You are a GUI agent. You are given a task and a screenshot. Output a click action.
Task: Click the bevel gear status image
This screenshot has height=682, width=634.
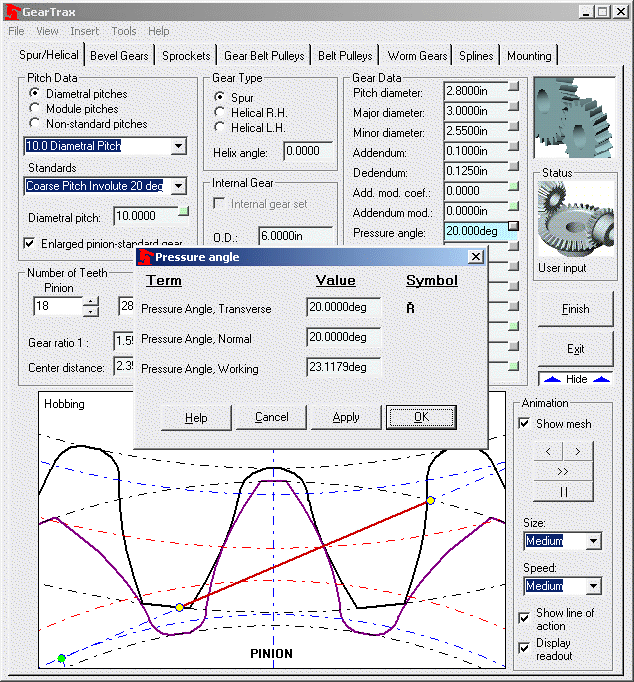[575, 219]
